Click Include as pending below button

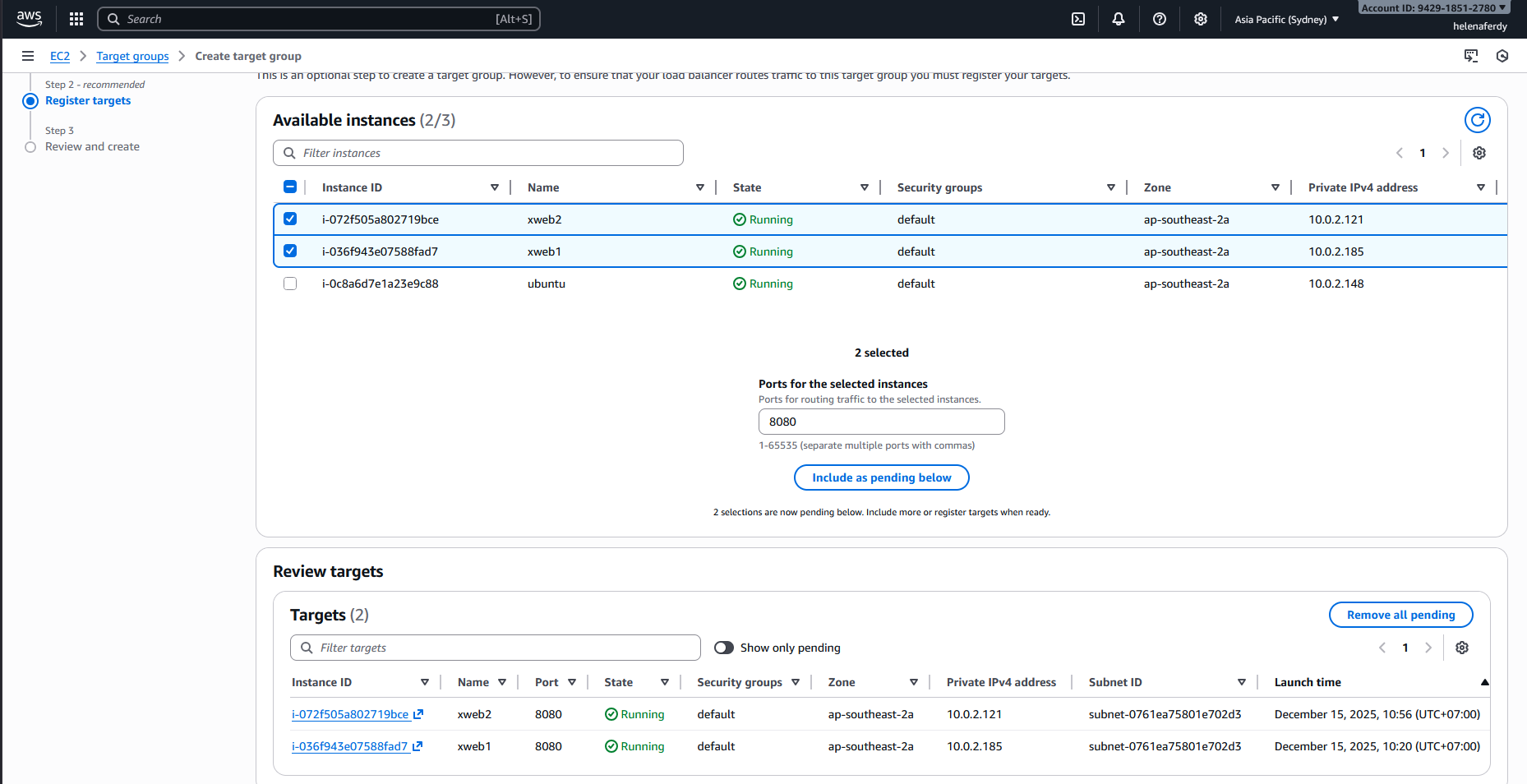pyautogui.click(x=881, y=477)
